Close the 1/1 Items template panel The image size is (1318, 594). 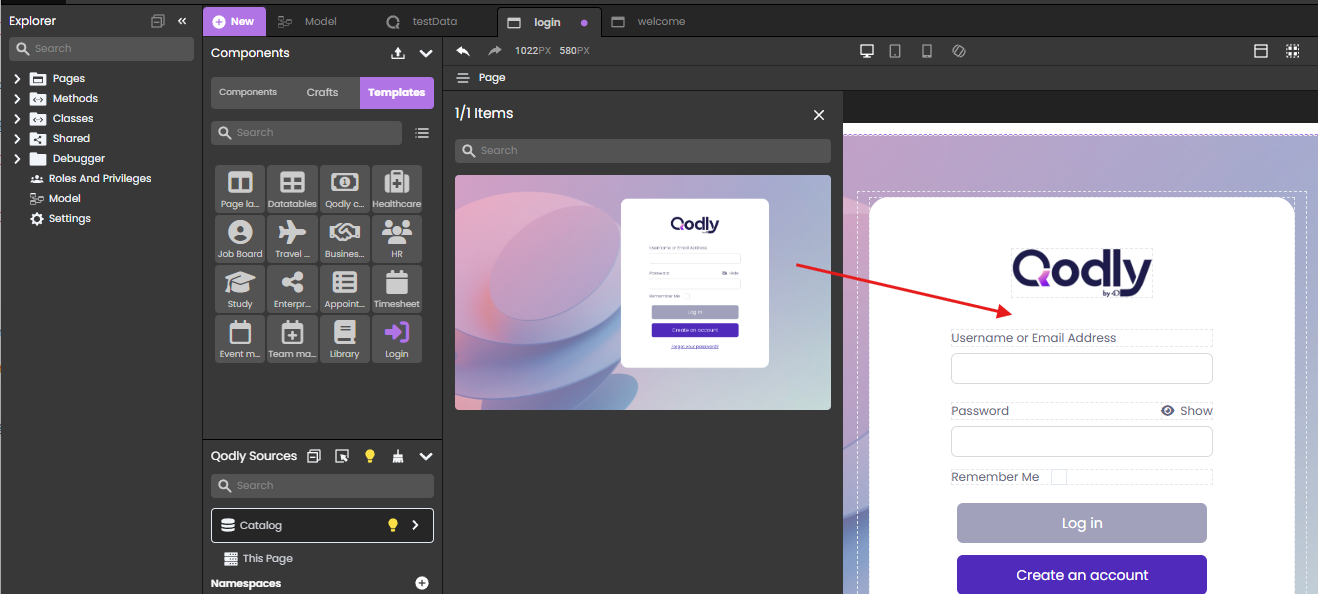[819, 115]
